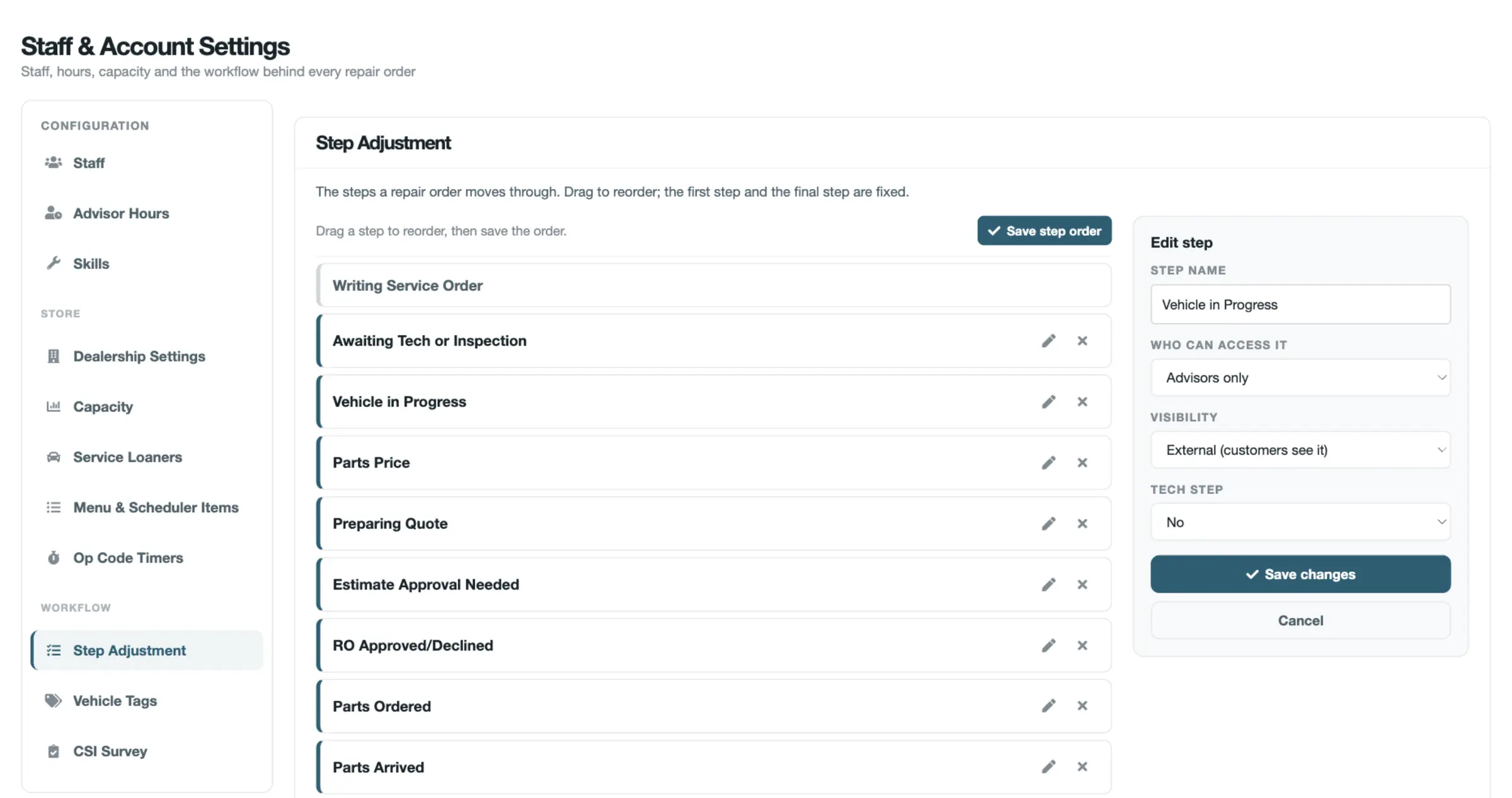The image size is (1512, 798).
Task: Click the Estimate Approval Needed step name
Action: coord(426,585)
